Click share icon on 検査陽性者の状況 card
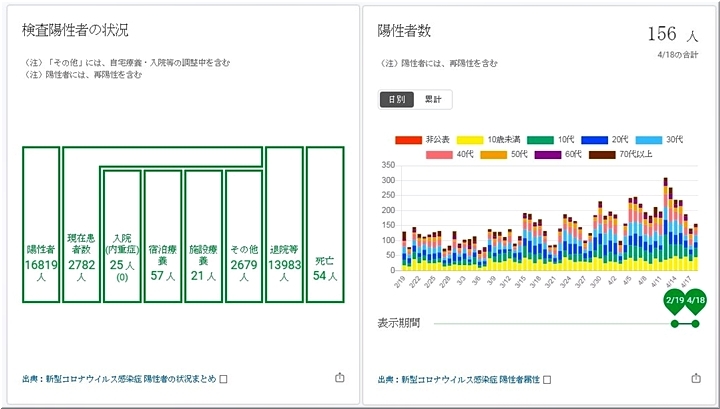 339,378
